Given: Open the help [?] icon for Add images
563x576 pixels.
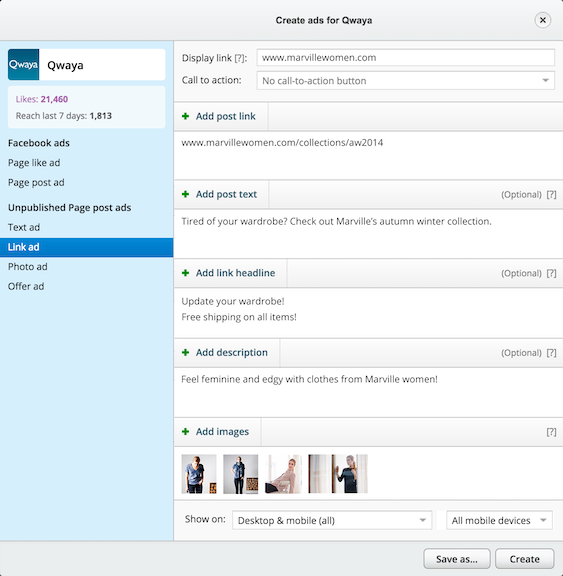Looking at the screenshot, I should (551, 432).
